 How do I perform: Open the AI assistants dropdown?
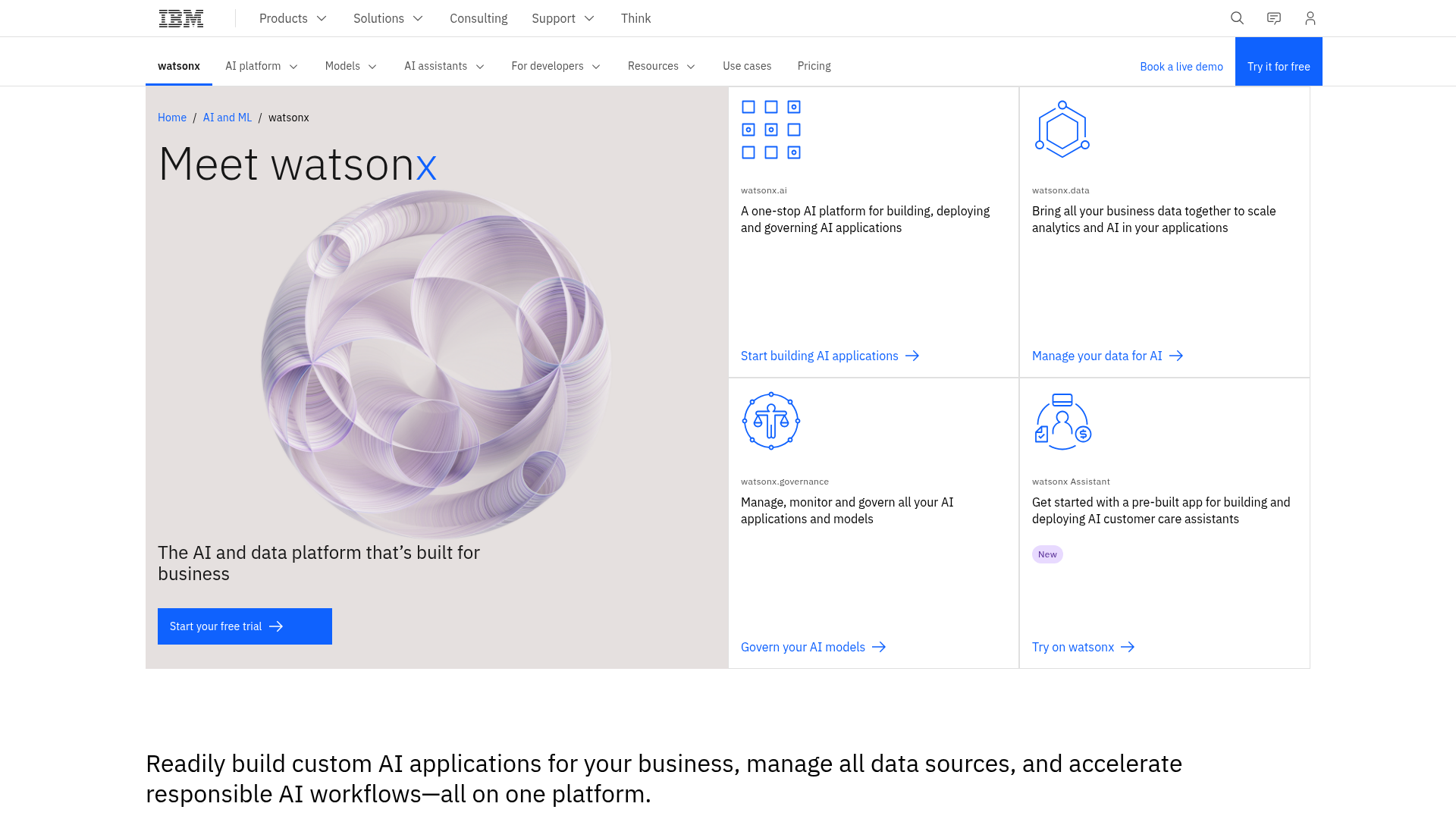444,66
